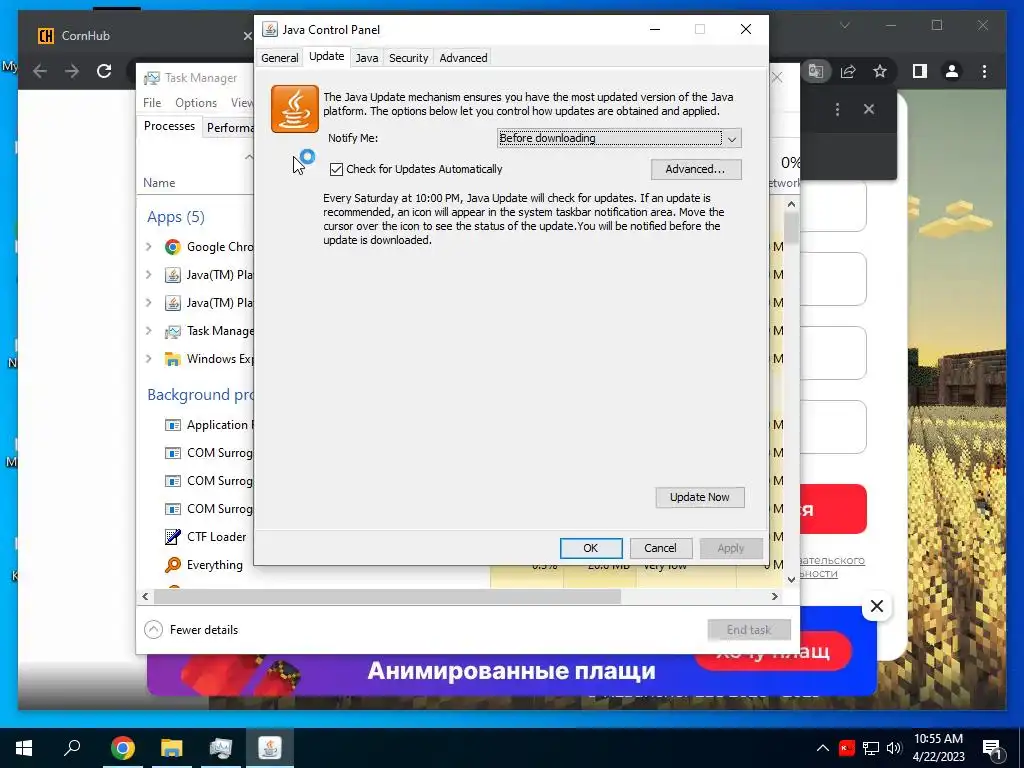Click the Name column header in Task Manager
Viewport: 1024px width, 768px height.
[x=159, y=183]
